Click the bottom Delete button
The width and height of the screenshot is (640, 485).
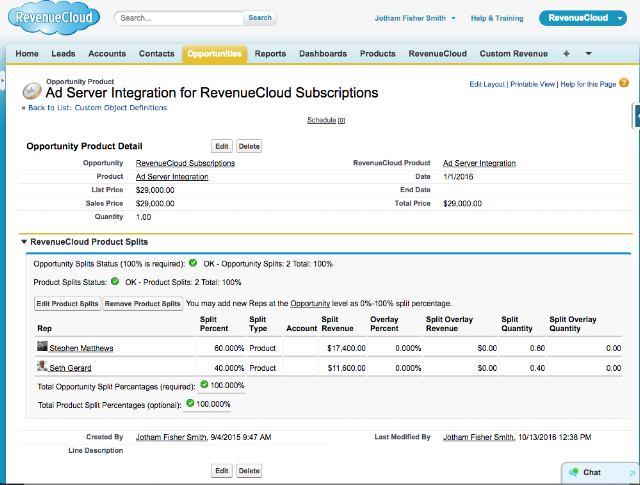(x=249, y=471)
